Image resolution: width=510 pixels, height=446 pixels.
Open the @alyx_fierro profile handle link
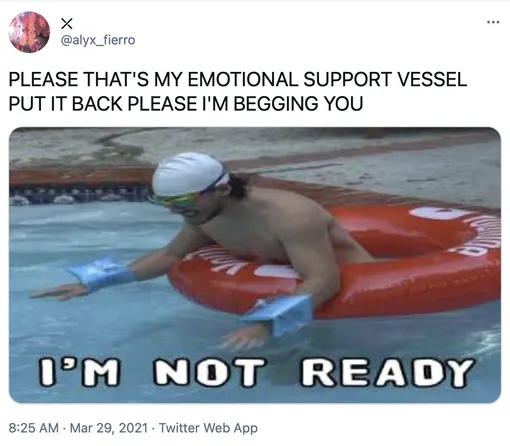click(98, 40)
